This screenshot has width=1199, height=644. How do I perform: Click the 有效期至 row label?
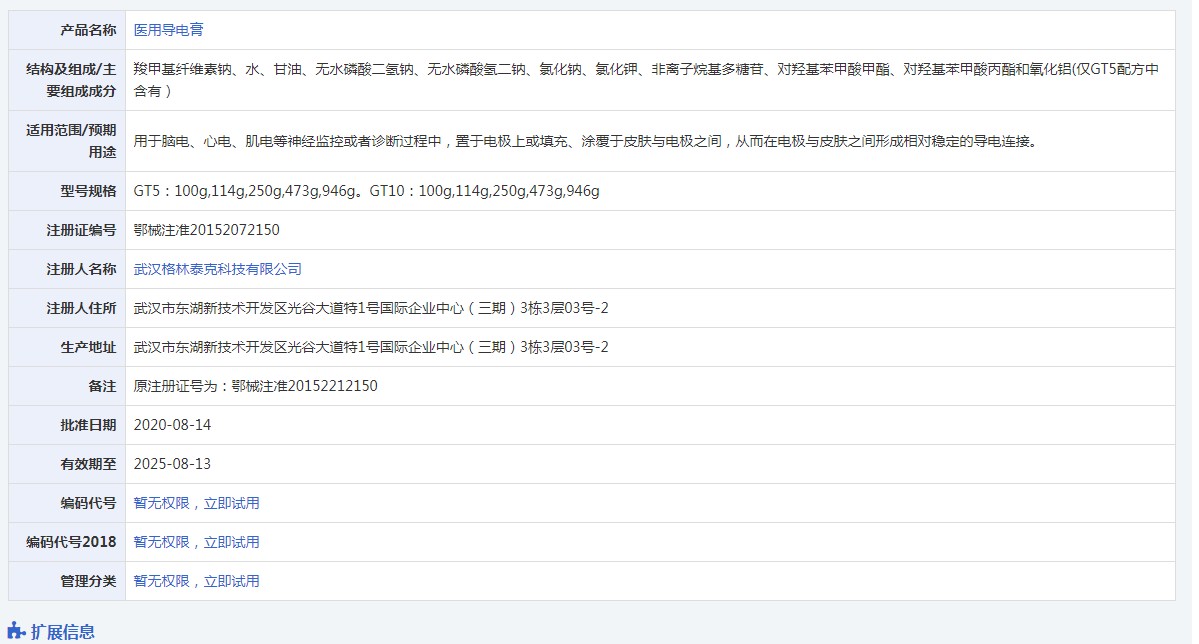click(x=88, y=464)
